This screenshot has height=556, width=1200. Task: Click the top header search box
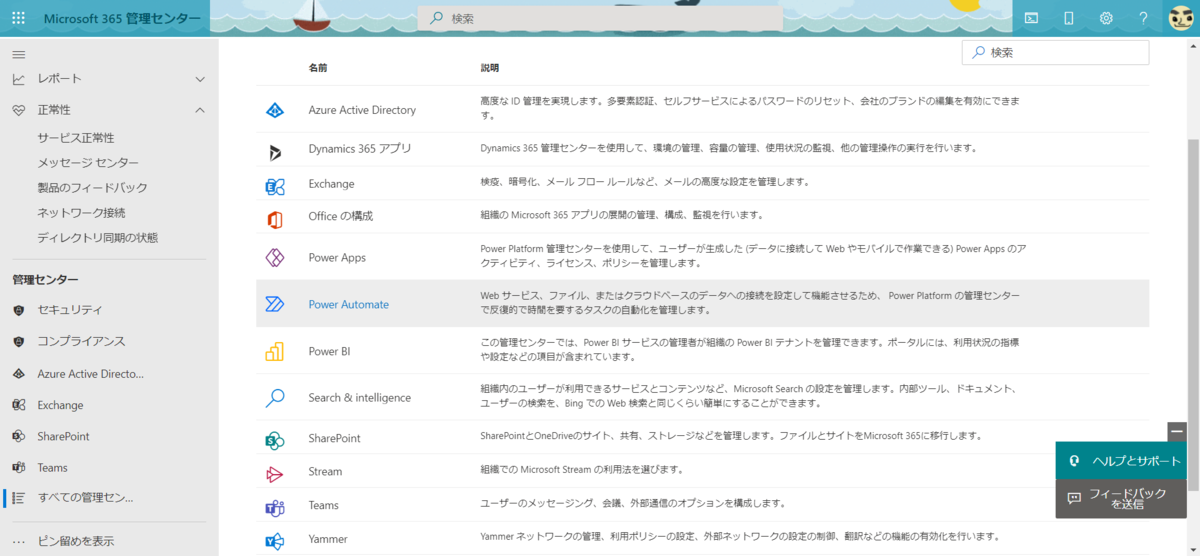point(600,18)
